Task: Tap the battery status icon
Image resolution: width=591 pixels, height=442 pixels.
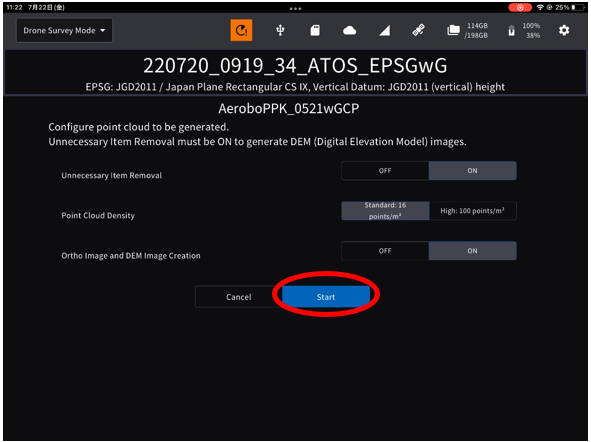Action: click(511, 31)
